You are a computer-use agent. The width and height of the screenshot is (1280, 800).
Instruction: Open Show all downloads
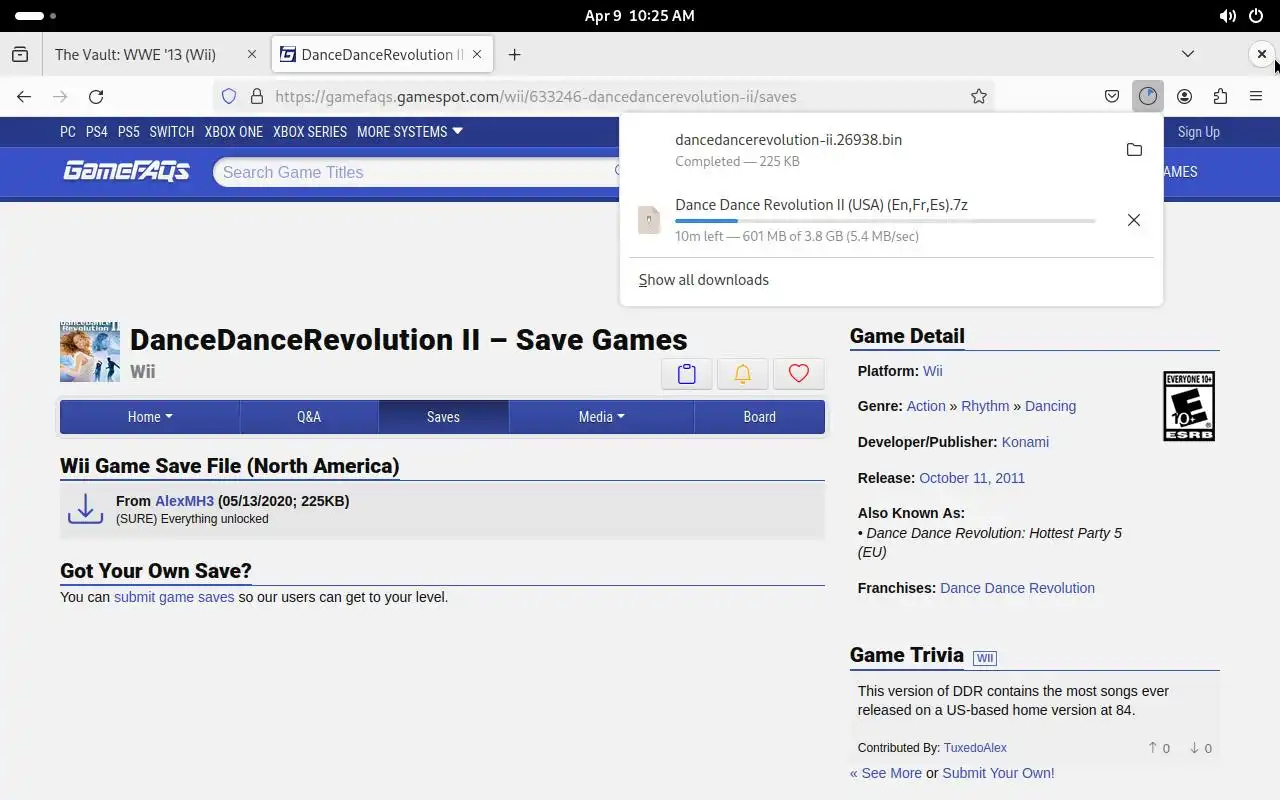click(x=704, y=280)
